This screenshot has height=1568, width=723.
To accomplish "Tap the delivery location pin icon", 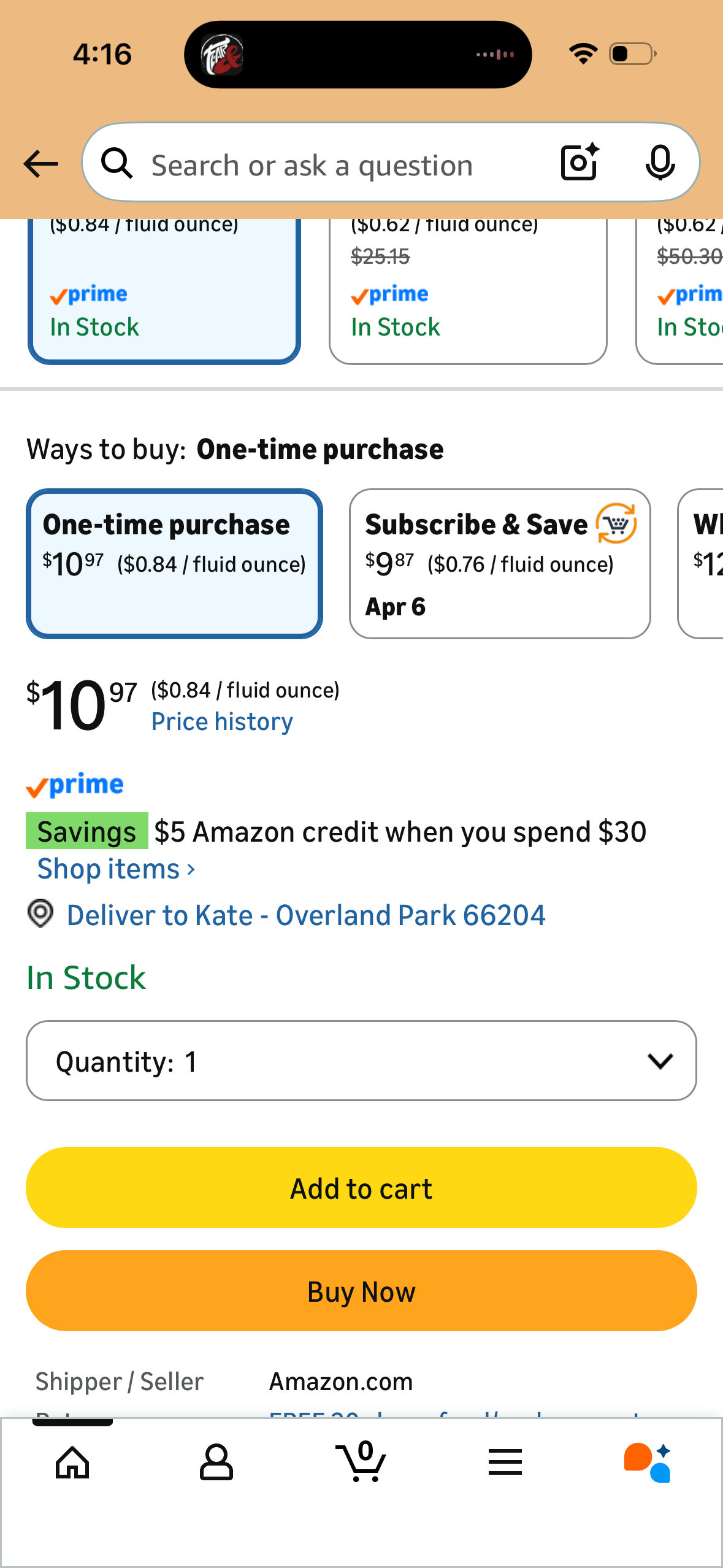I will point(40,914).
